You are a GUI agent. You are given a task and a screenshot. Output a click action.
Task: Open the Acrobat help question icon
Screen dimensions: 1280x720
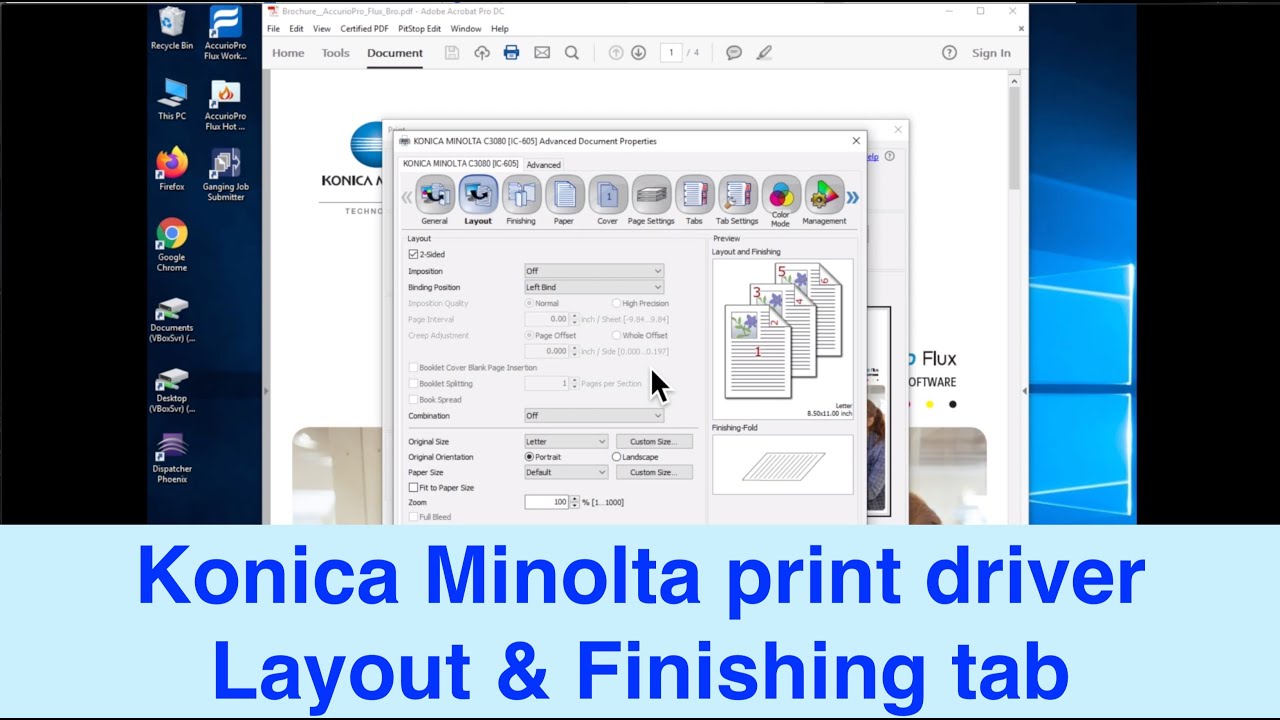[950, 53]
